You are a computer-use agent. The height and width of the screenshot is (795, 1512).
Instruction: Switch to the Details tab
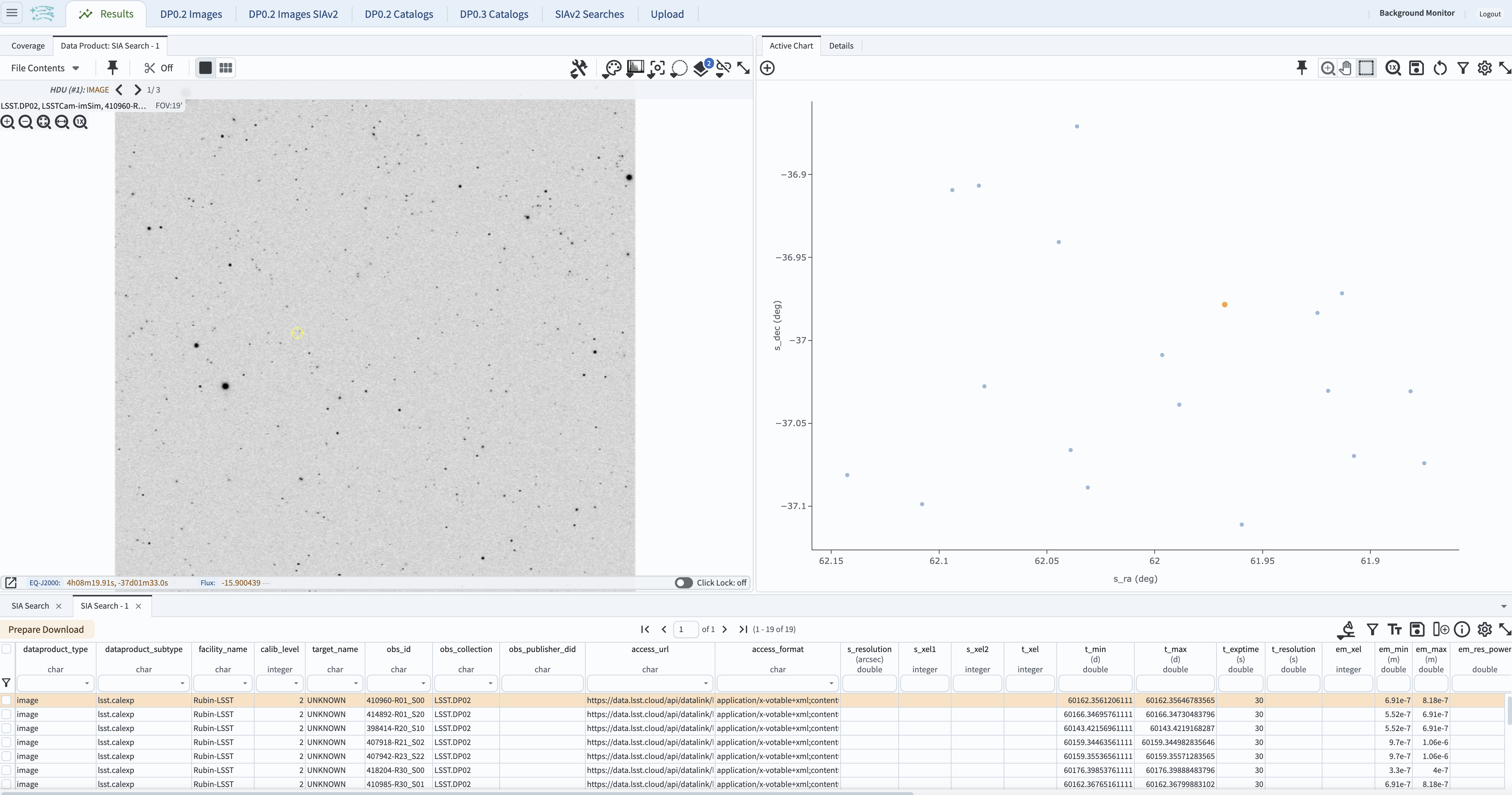click(x=842, y=45)
